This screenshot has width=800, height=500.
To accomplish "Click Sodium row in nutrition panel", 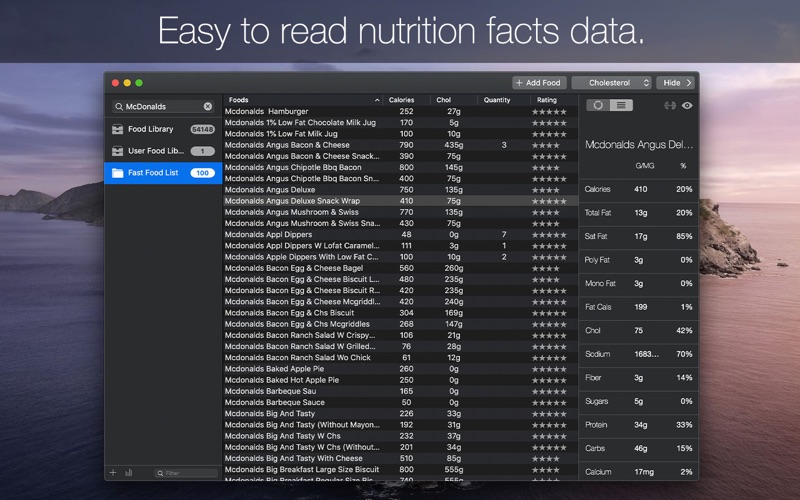I will coord(638,354).
